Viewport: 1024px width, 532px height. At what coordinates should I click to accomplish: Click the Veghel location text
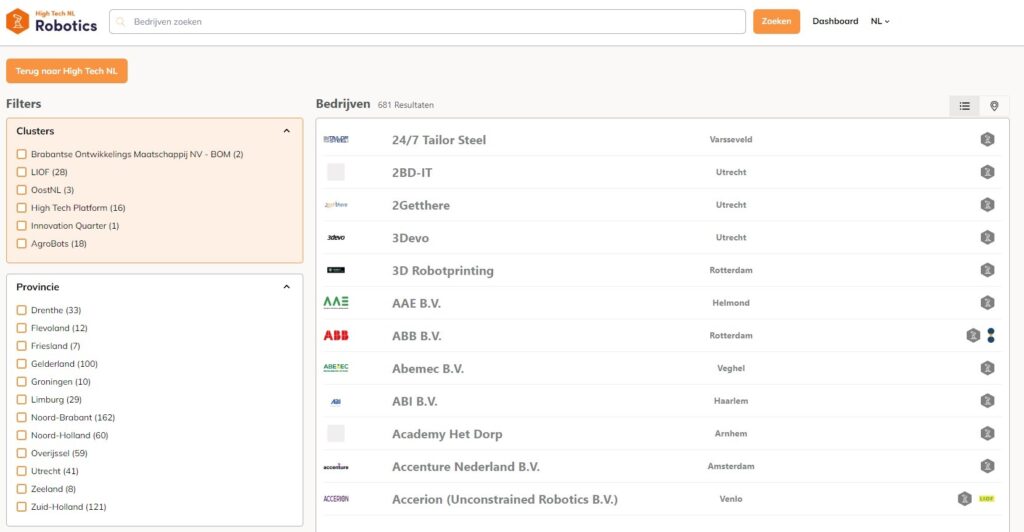coord(731,368)
